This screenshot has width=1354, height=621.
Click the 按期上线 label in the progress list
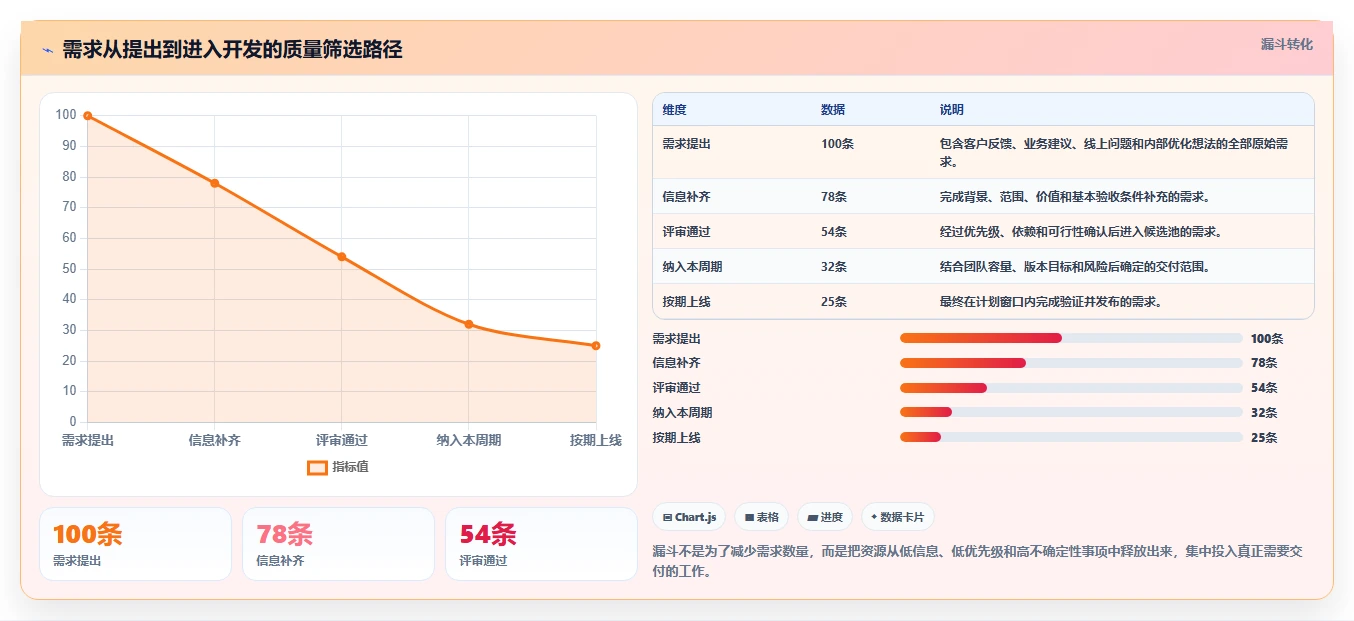(x=677, y=438)
